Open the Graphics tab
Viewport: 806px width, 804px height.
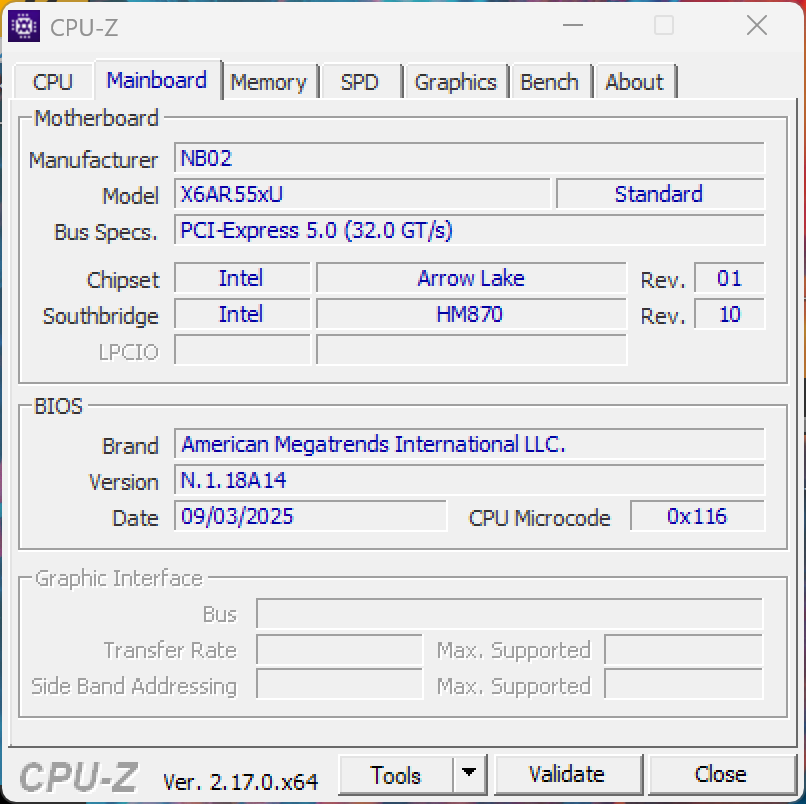pos(455,82)
